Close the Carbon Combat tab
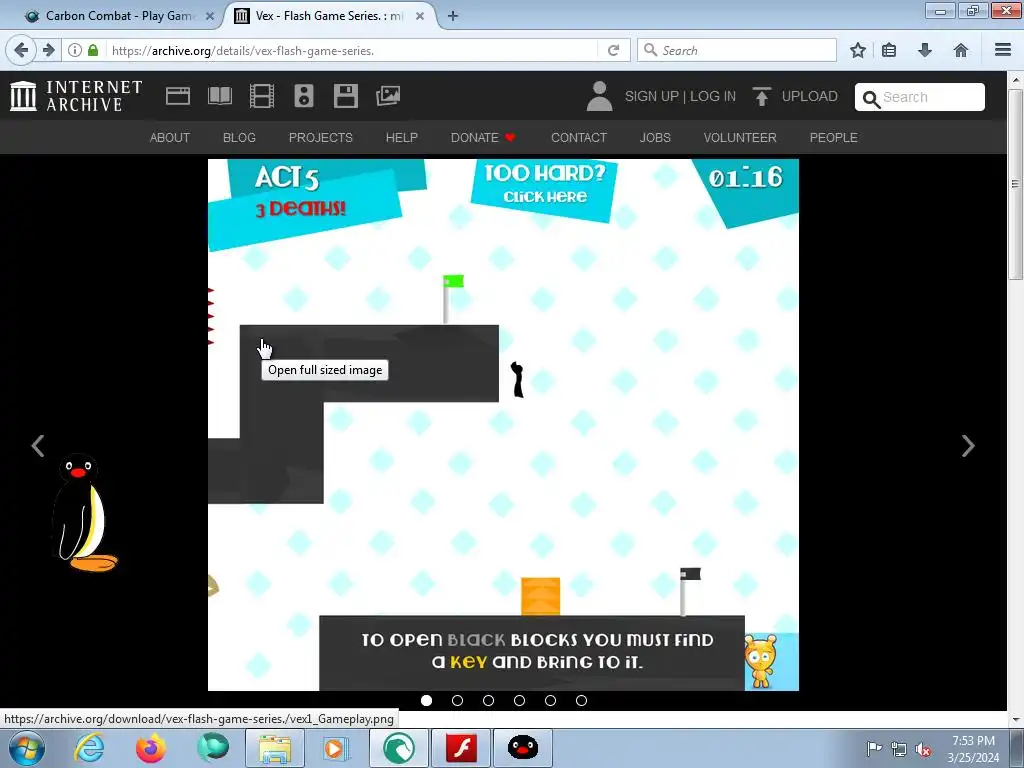 click(x=210, y=16)
